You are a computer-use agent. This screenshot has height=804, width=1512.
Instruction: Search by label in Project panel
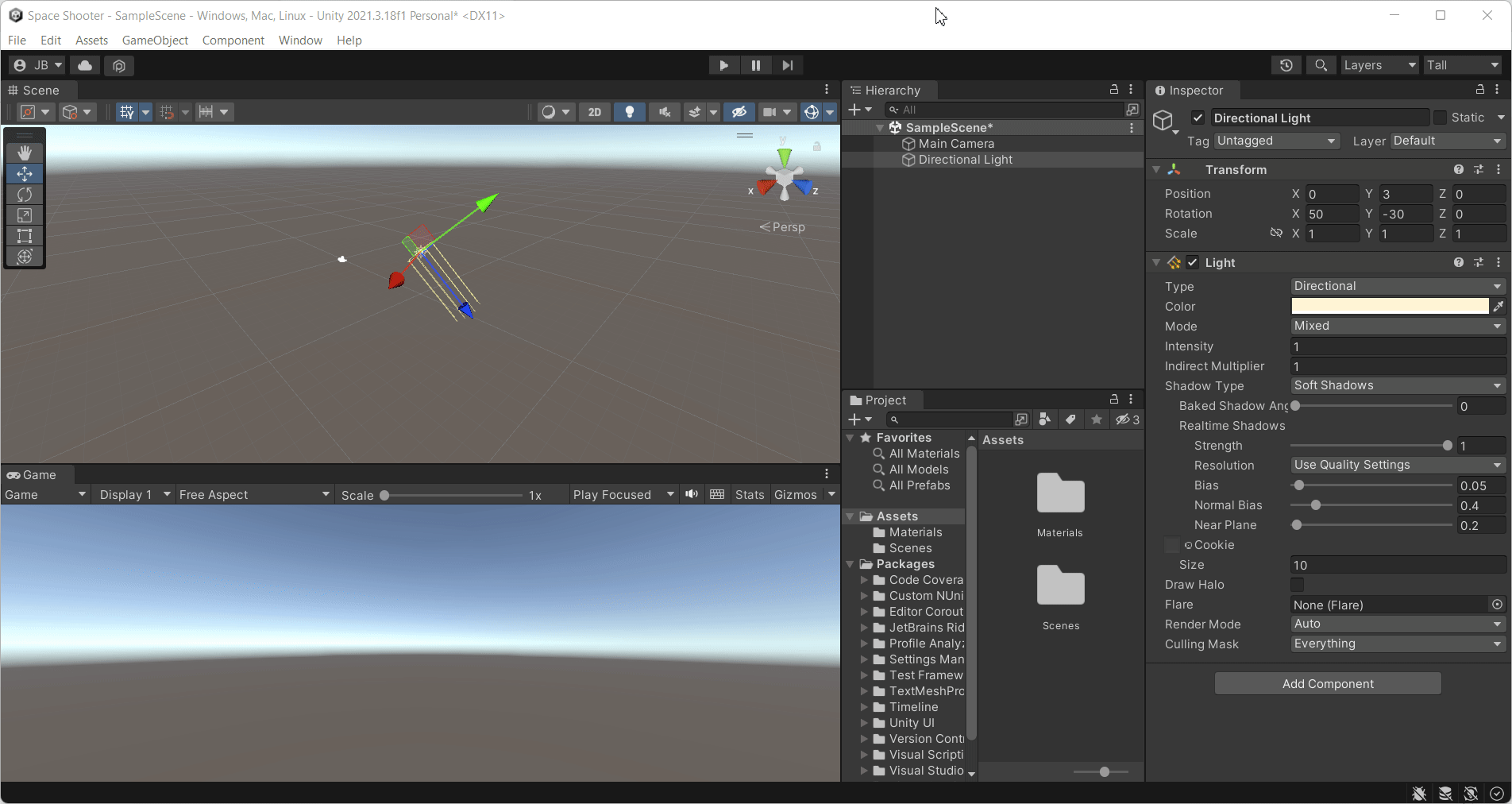pos(1070,419)
